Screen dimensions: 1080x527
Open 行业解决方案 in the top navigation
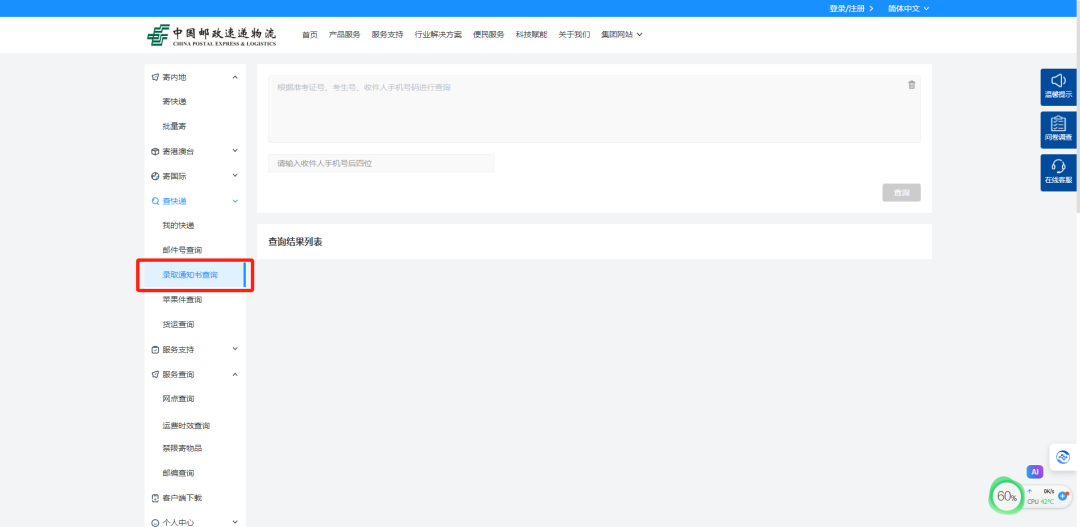438,34
